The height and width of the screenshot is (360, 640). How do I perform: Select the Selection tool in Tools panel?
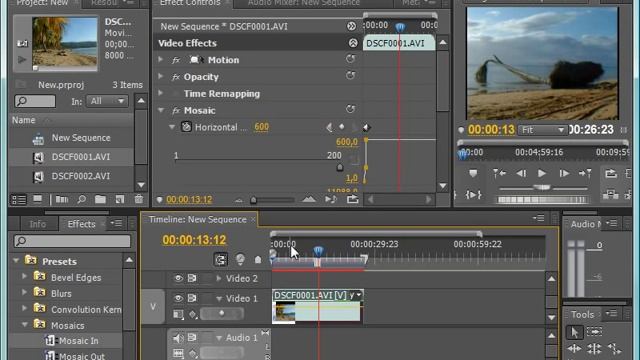click(574, 332)
